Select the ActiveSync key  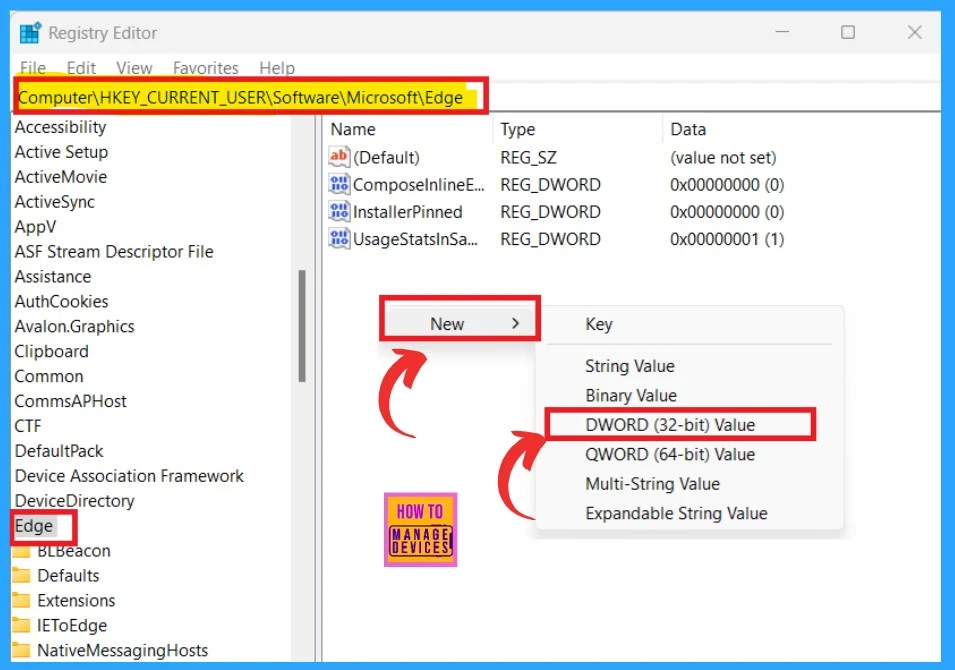pos(54,202)
